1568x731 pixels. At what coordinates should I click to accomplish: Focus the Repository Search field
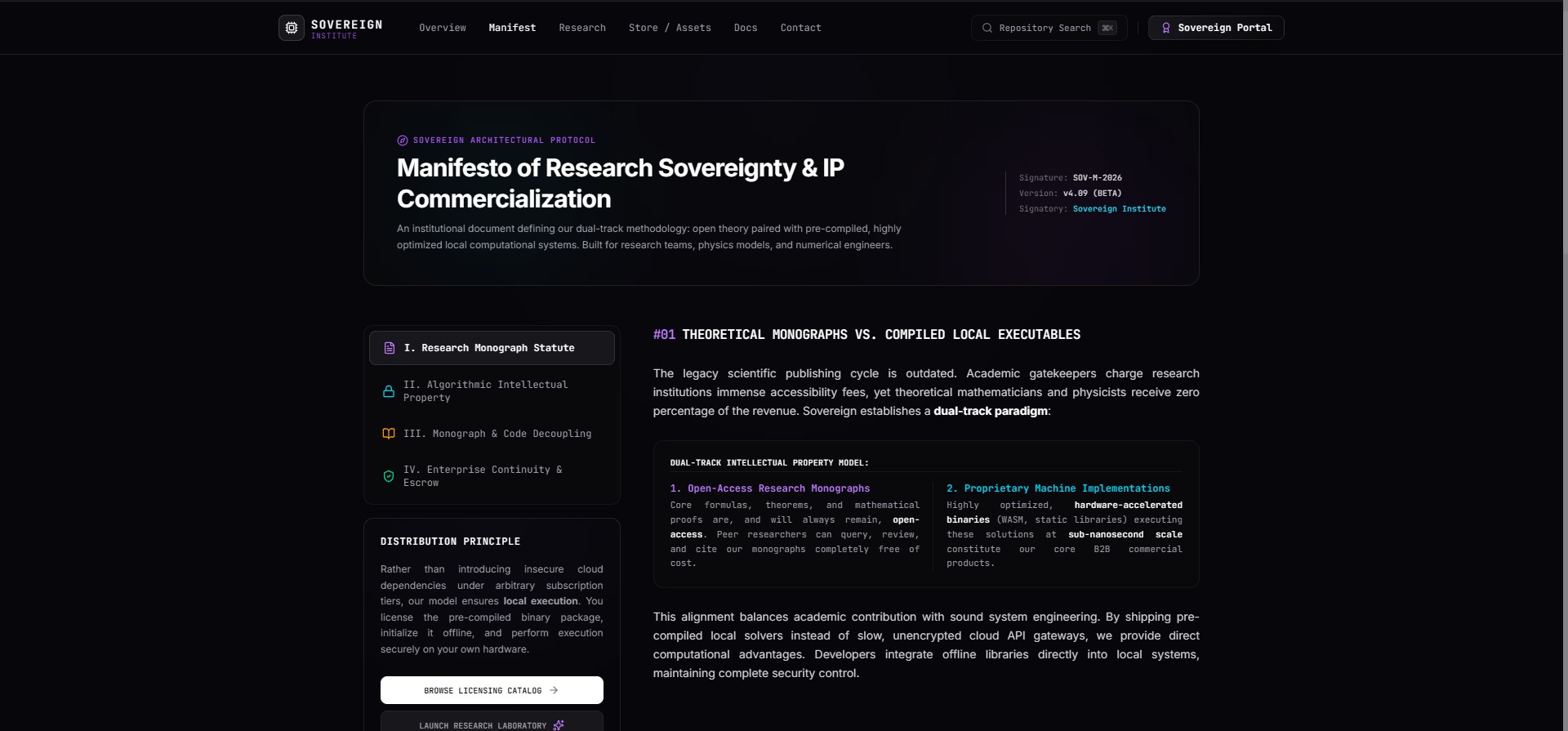[1049, 28]
